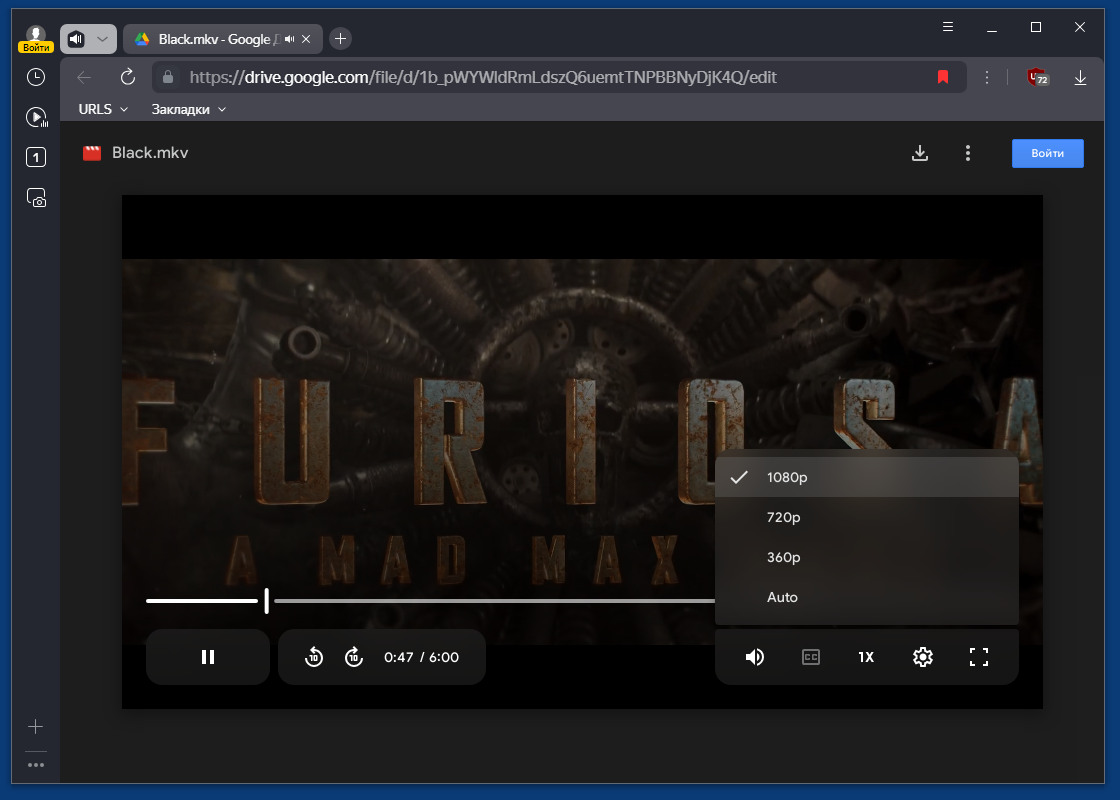This screenshot has height=800, width=1120.
Task: Open the browser hamburger menu
Action: tap(948, 27)
